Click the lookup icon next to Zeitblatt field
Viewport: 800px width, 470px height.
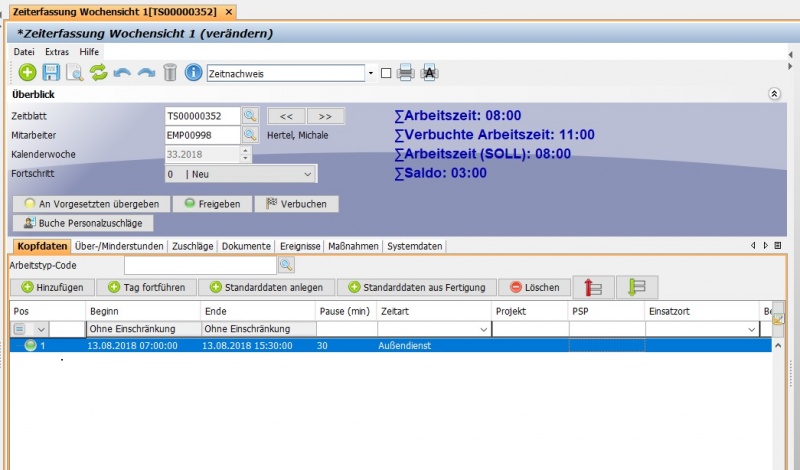(250, 116)
